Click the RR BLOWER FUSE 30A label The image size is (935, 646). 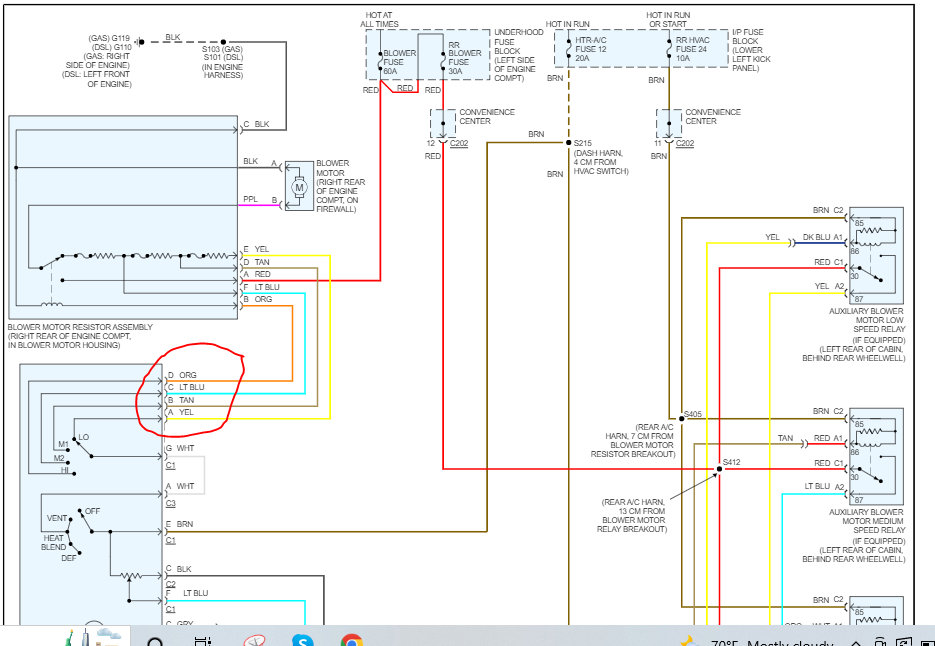click(x=465, y=57)
